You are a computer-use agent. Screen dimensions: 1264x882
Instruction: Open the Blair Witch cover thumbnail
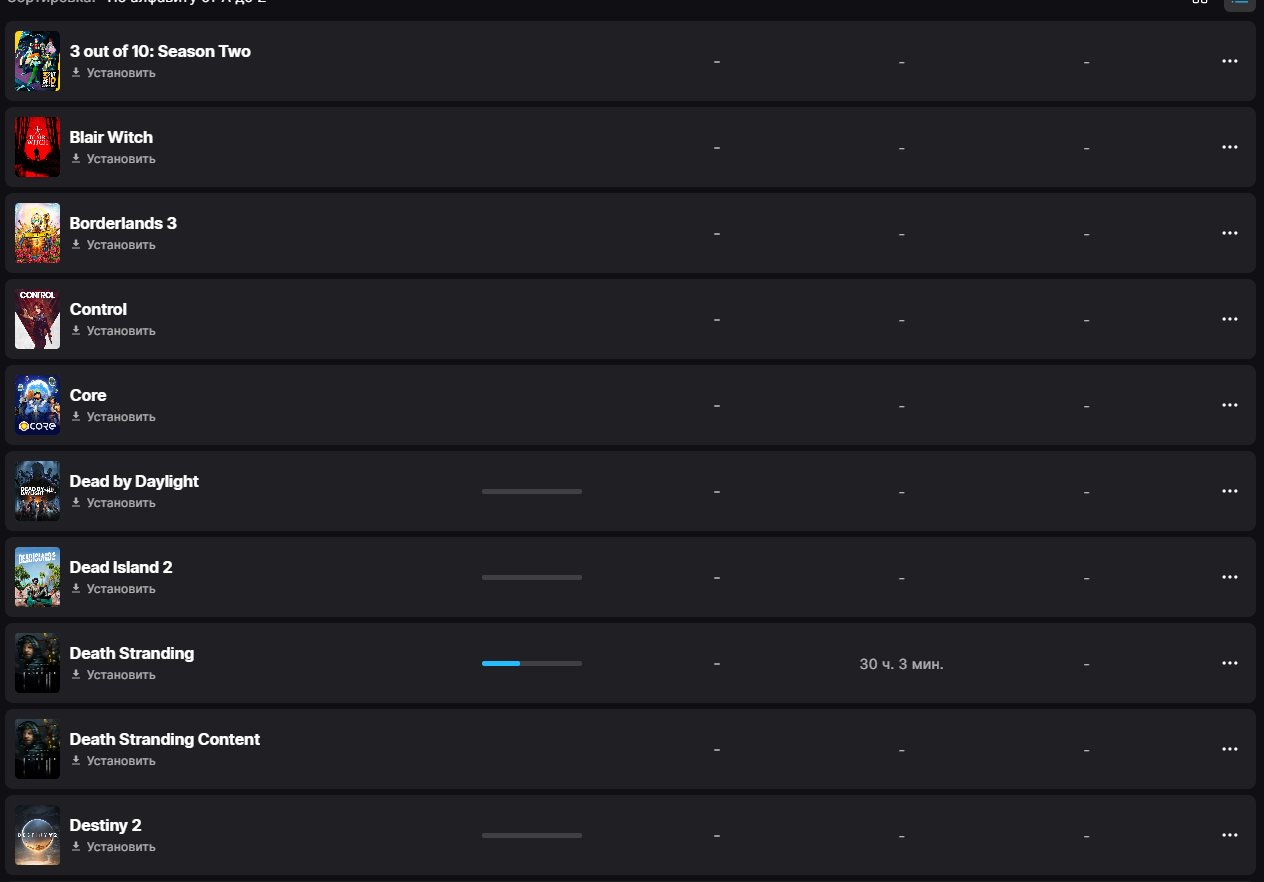[x=37, y=147]
